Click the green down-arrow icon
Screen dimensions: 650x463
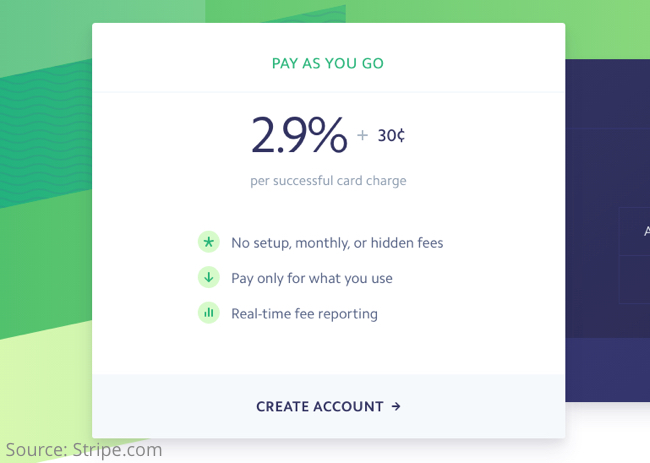click(x=208, y=278)
